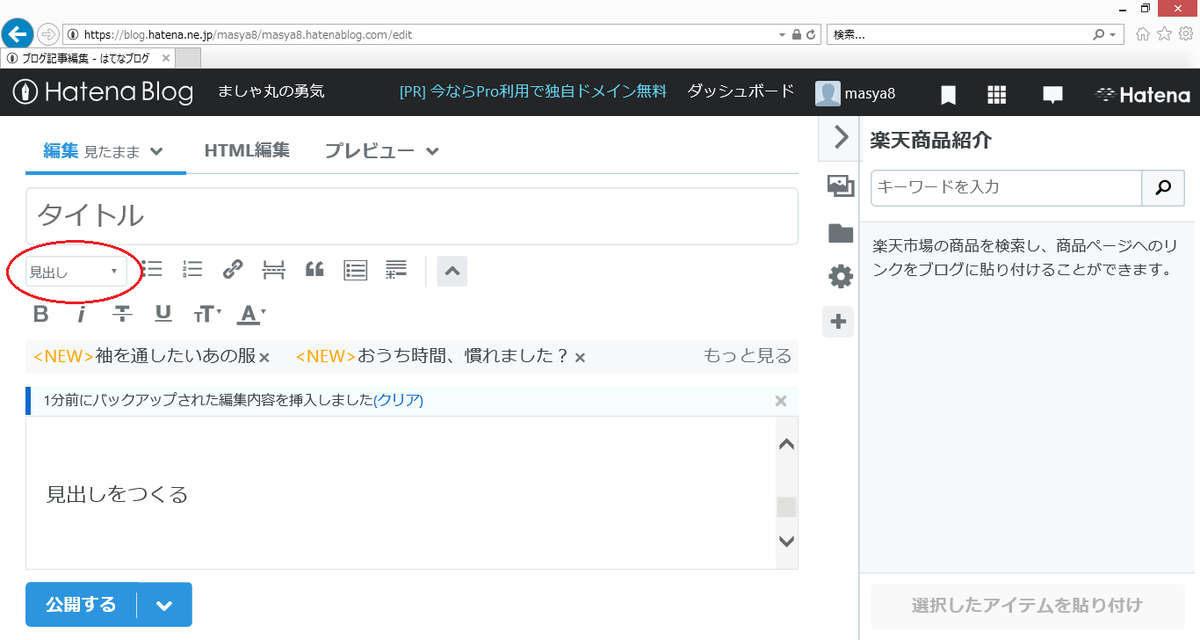
Task: Open the services grid icon in header
Action: 996,95
